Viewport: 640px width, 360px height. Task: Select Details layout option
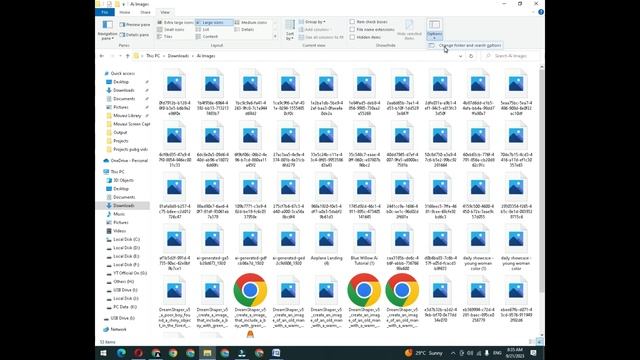coord(244,29)
